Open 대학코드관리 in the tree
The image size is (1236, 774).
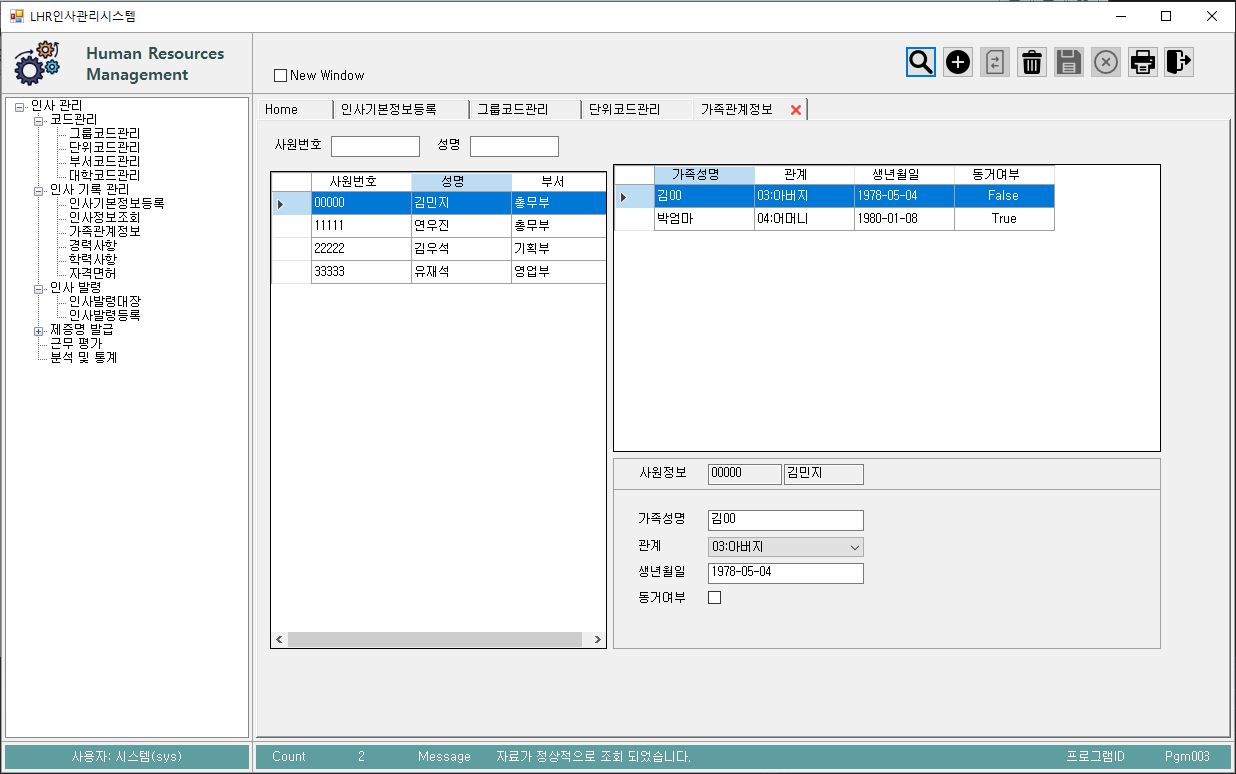pyautogui.click(x=104, y=176)
